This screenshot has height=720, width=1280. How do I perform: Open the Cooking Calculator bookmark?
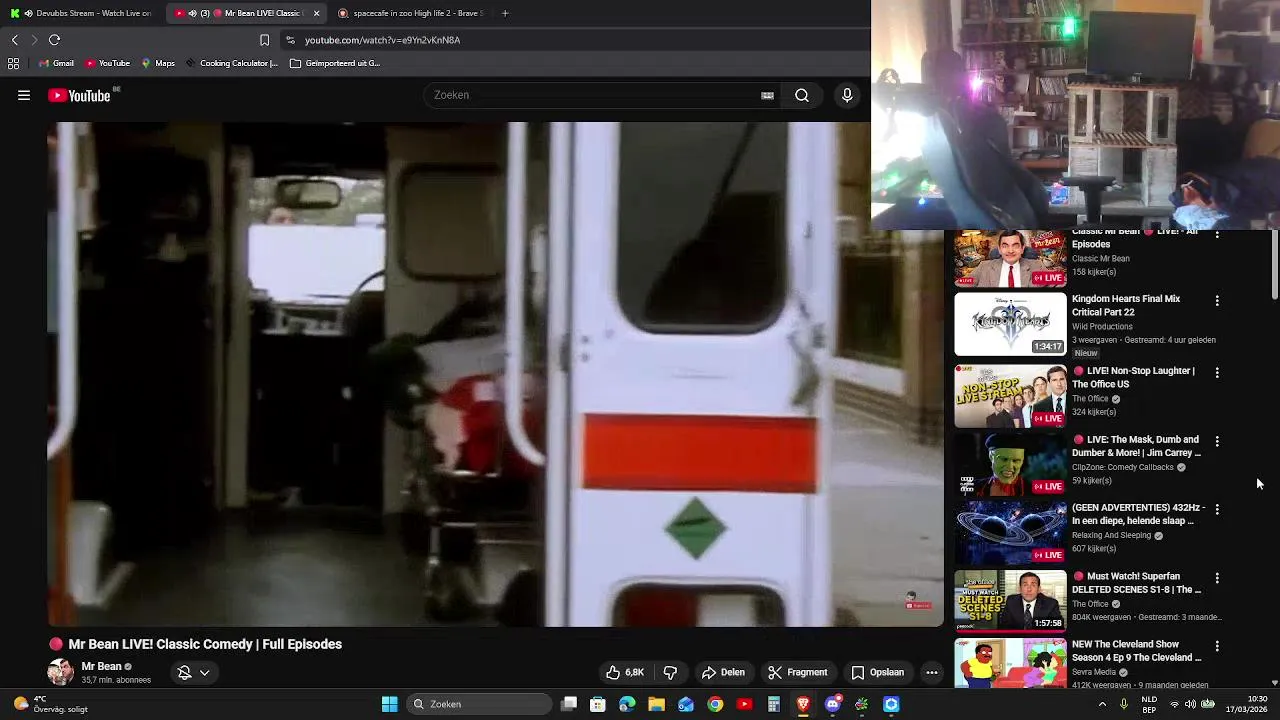point(231,63)
